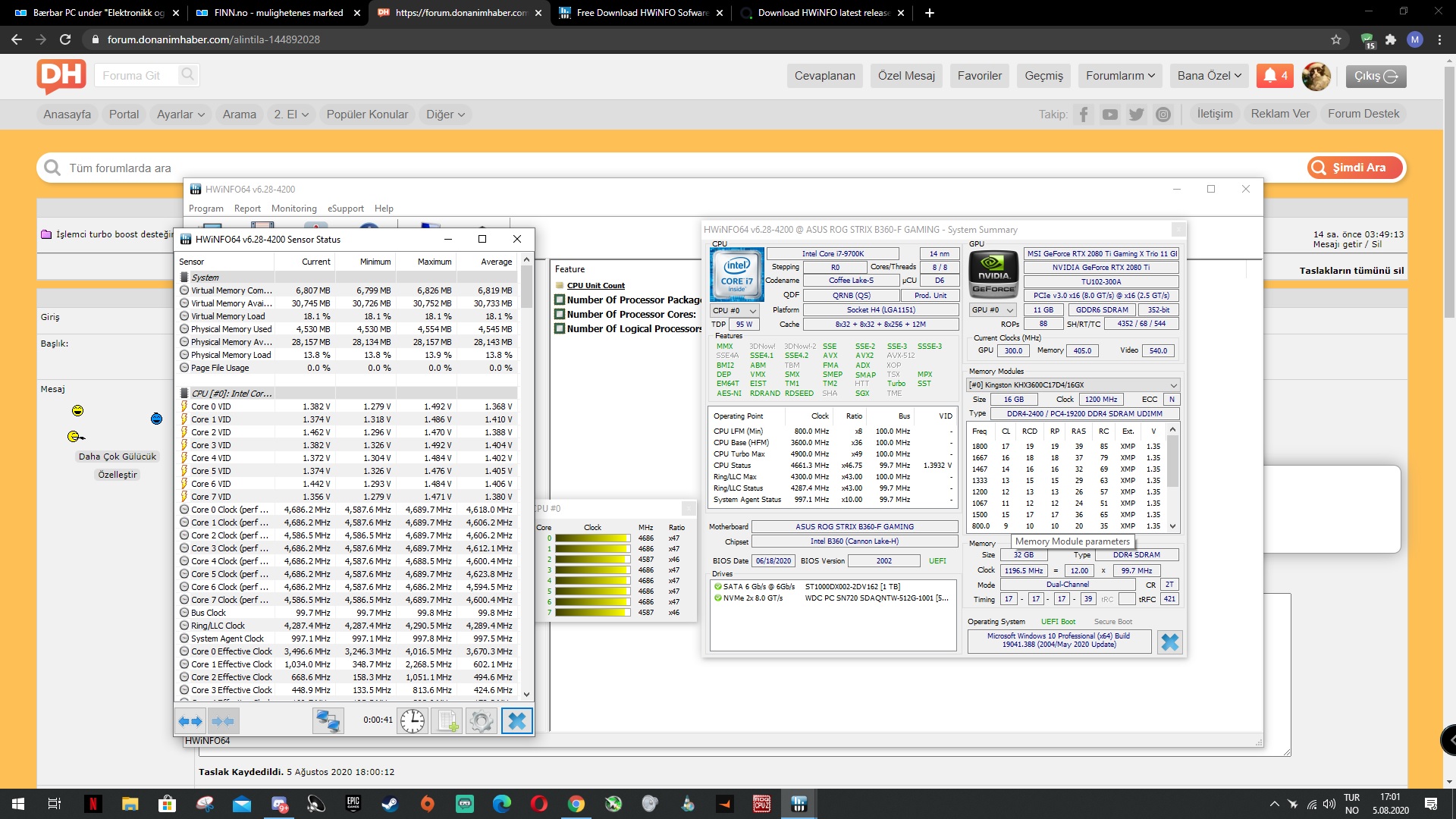Open the Windows Start menu
This screenshot has height=819, width=1456.
18,804
